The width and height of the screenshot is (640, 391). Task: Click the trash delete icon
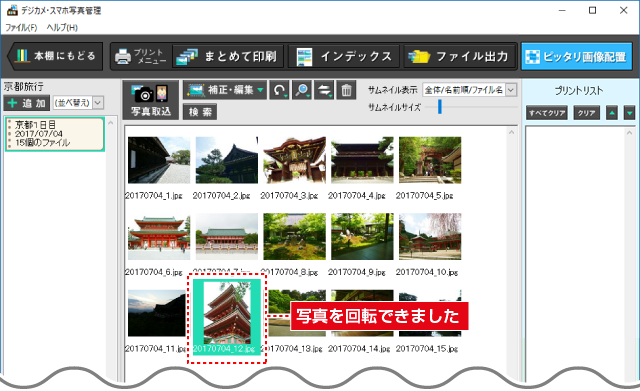[347, 90]
